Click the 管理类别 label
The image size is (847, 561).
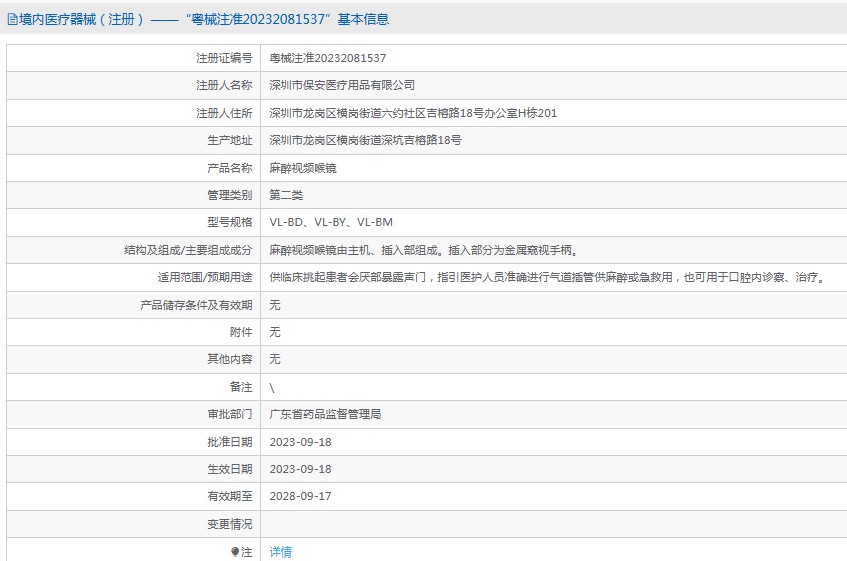tap(230, 195)
